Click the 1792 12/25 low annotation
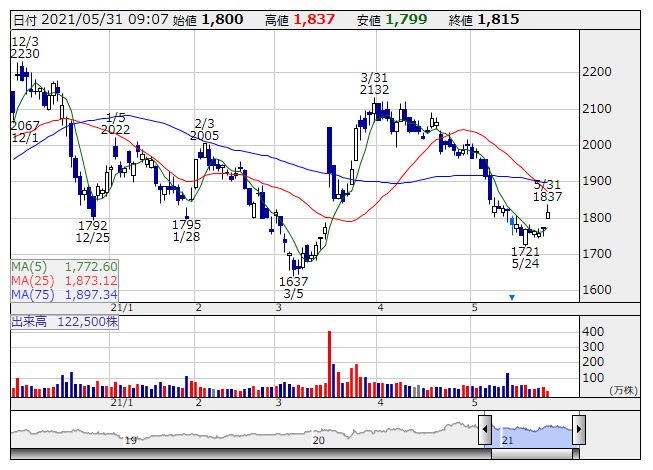Screen dimensions: 653x470 coord(92,232)
